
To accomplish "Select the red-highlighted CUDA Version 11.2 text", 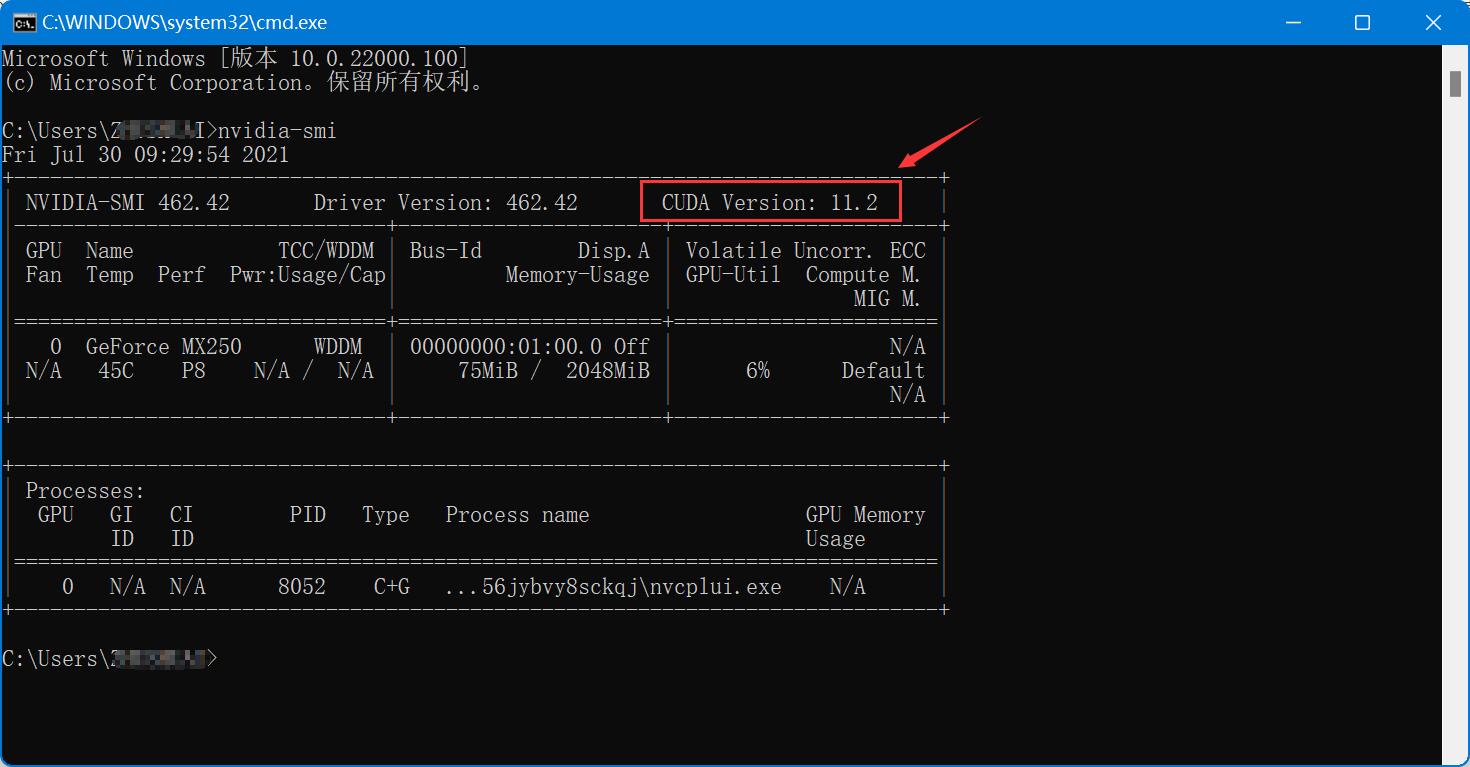I will pos(770,201).
